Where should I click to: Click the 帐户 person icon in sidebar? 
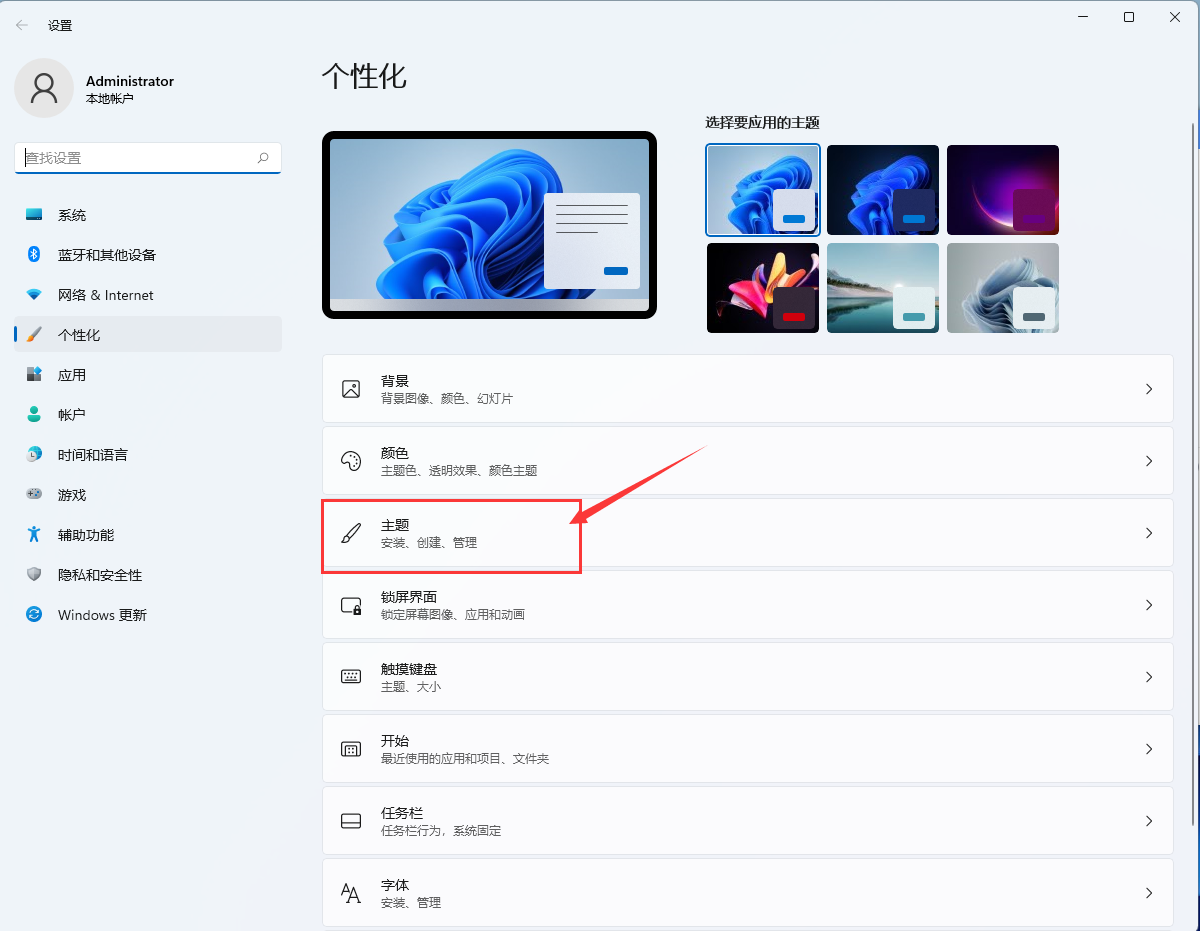pos(34,415)
